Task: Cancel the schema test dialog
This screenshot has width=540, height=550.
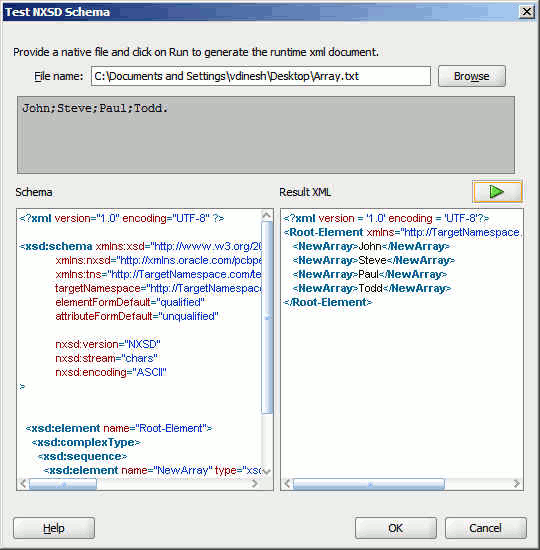Action: click(486, 528)
